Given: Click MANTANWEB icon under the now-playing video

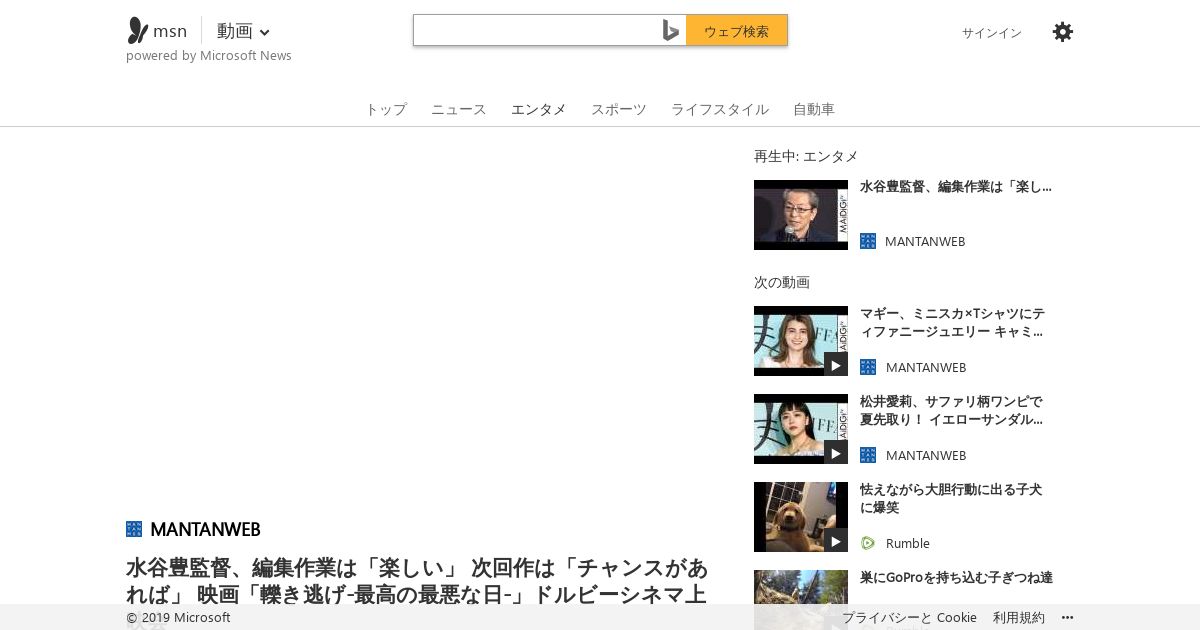Looking at the screenshot, I should (868, 241).
